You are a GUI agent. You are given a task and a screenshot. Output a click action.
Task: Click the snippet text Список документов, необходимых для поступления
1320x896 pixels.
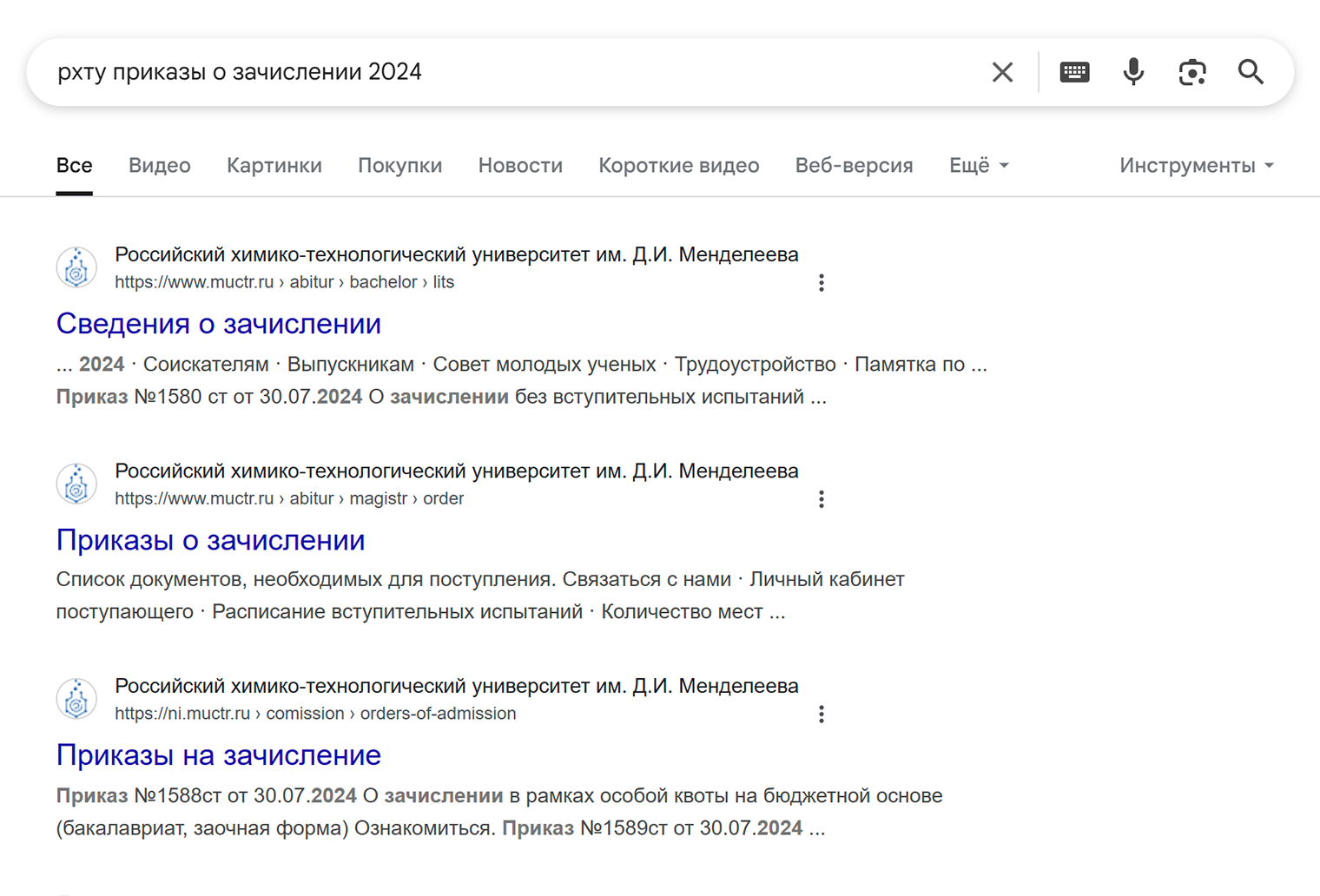click(x=307, y=579)
